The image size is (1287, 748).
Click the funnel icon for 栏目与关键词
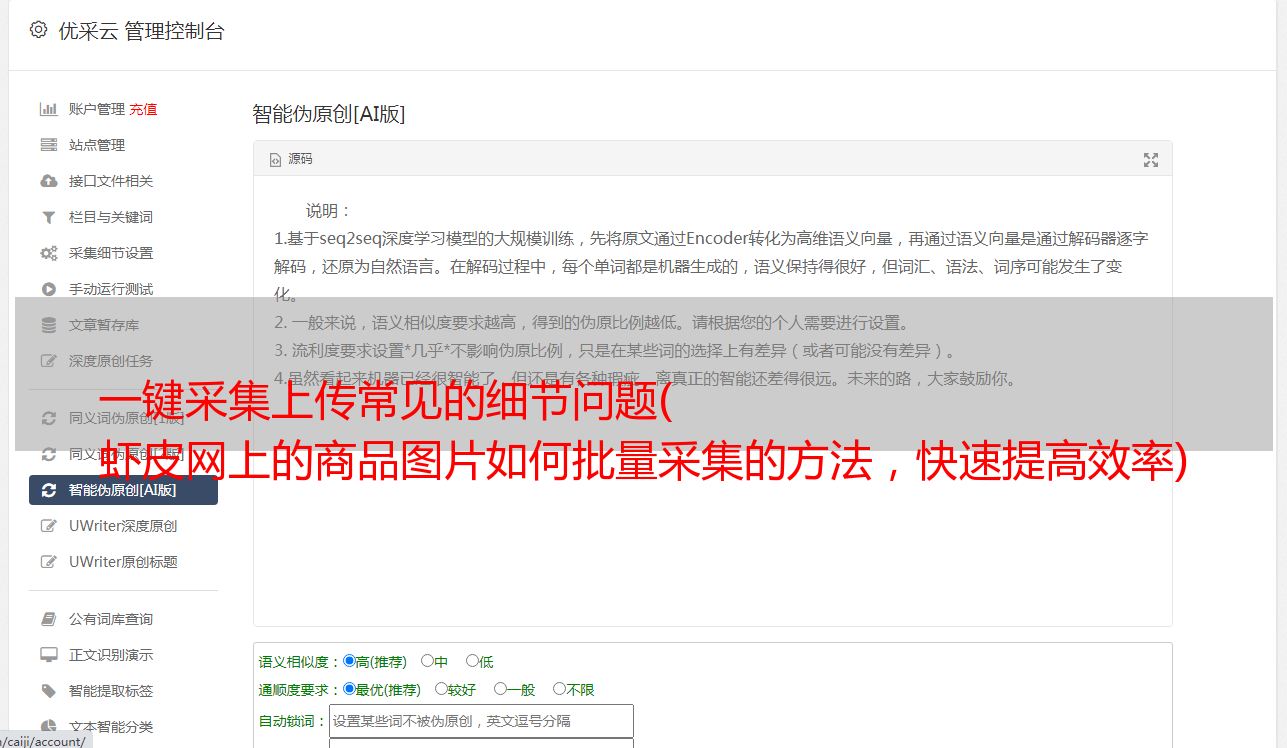click(48, 217)
